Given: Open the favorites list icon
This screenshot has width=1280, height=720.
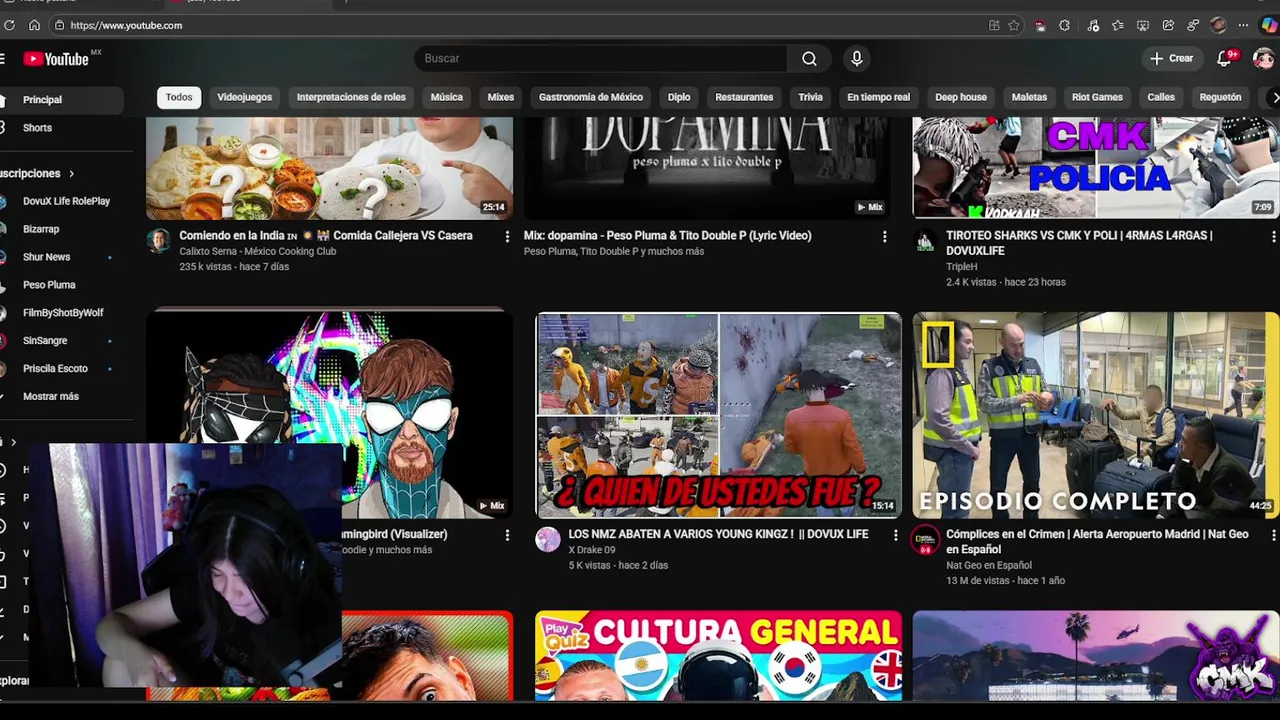Looking at the screenshot, I should [1117, 25].
